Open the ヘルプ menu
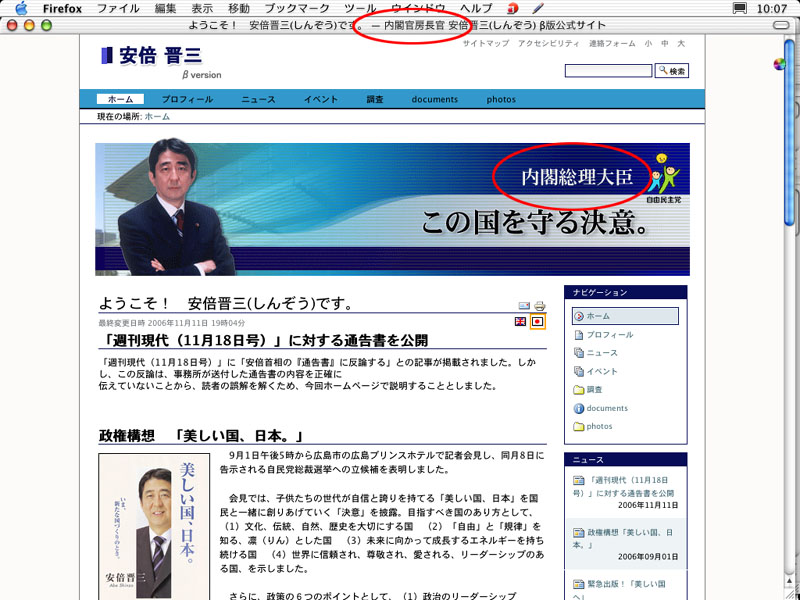 pyautogui.click(x=476, y=9)
